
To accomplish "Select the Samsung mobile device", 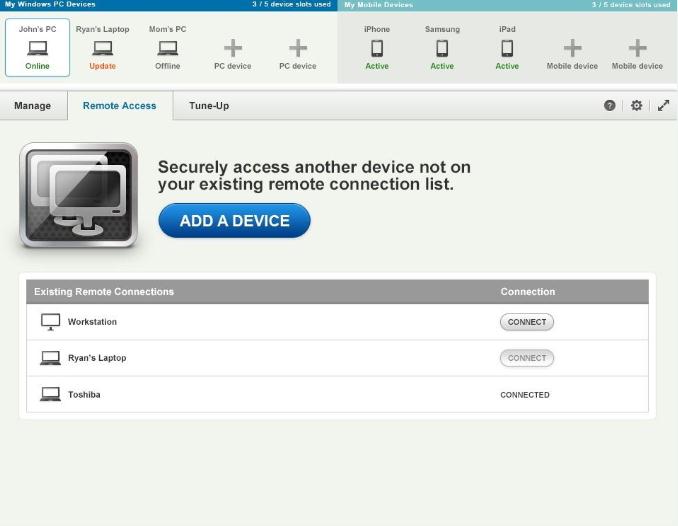I will tap(442, 48).
